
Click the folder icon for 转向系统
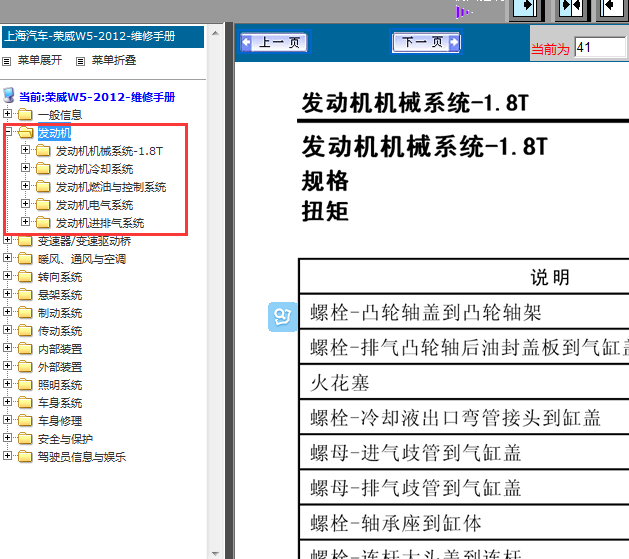(25, 276)
